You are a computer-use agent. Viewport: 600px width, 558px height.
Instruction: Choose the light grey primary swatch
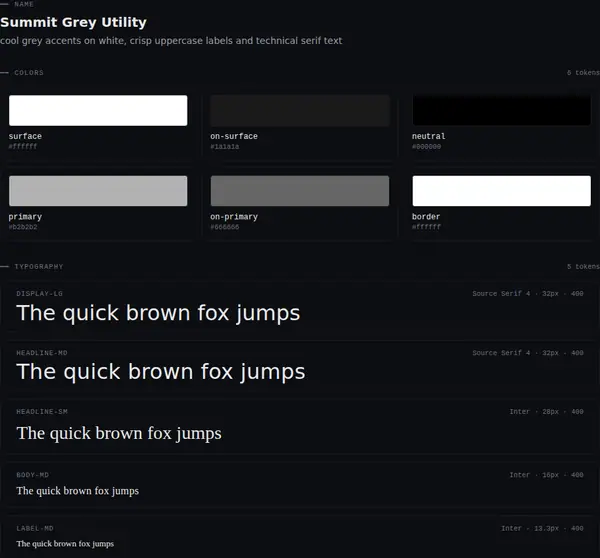[x=98, y=191]
